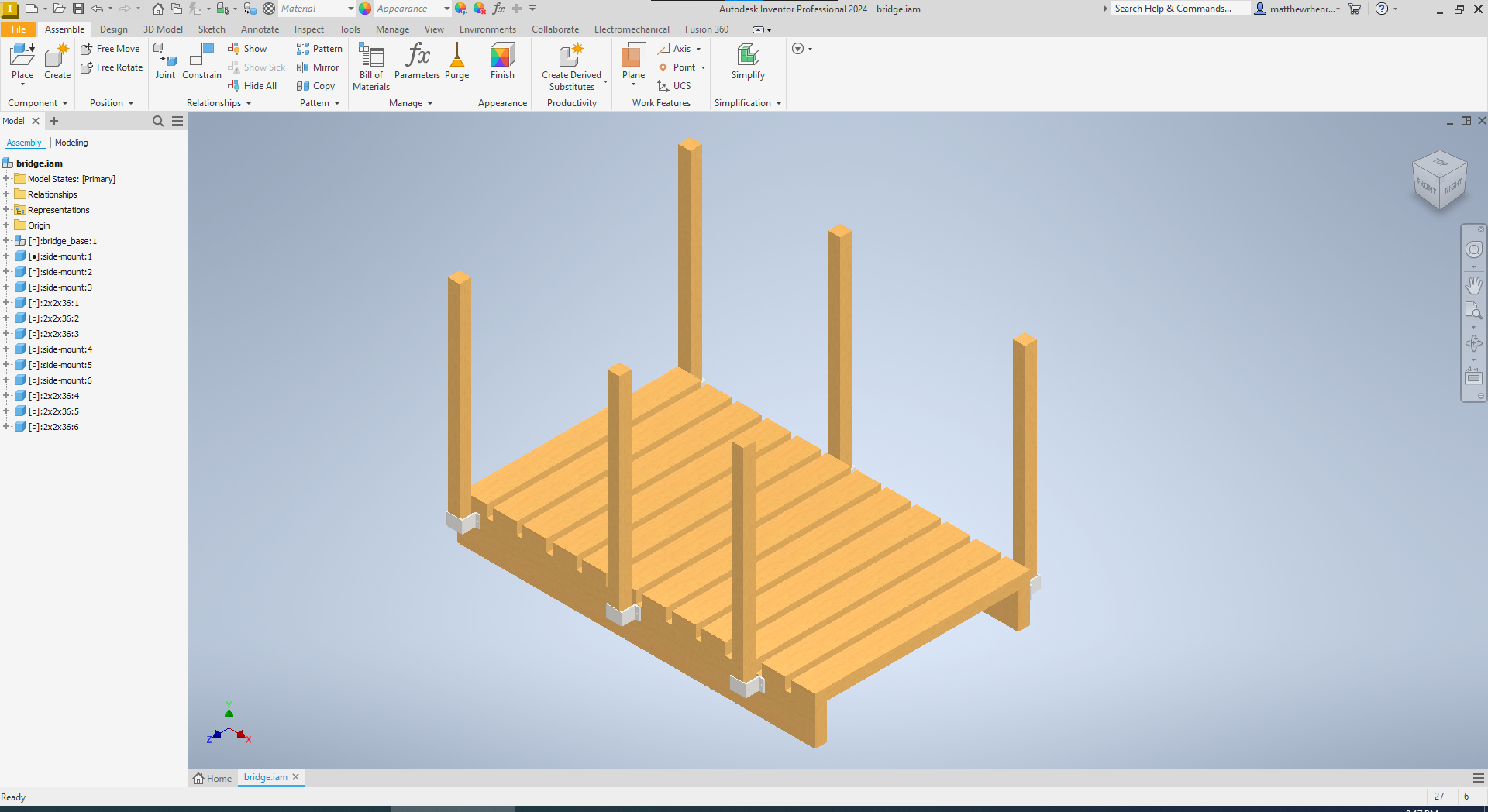The height and width of the screenshot is (812, 1488).
Task: Click the ViewCube to reorient view
Action: point(1440,179)
